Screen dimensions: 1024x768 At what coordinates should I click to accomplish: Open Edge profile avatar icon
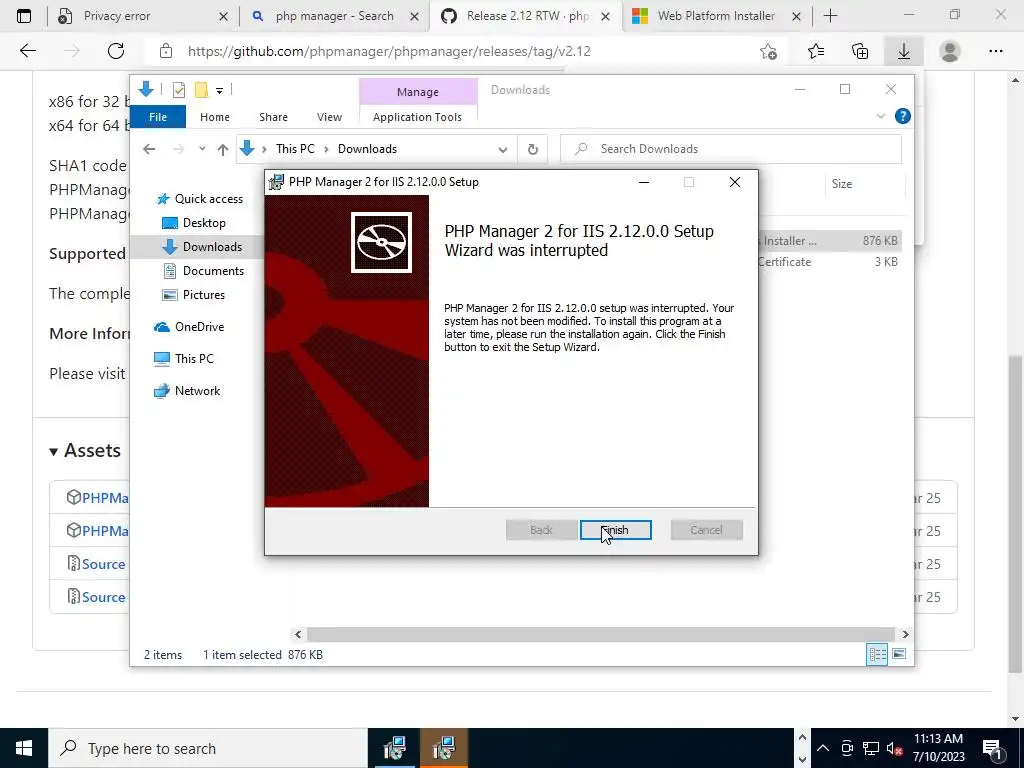click(950, 51)
